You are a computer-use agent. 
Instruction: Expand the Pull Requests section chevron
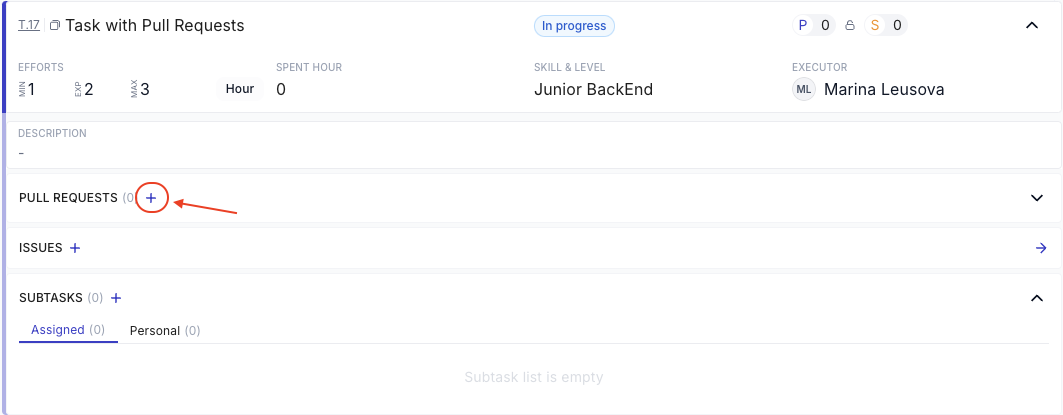point(1037,198)
